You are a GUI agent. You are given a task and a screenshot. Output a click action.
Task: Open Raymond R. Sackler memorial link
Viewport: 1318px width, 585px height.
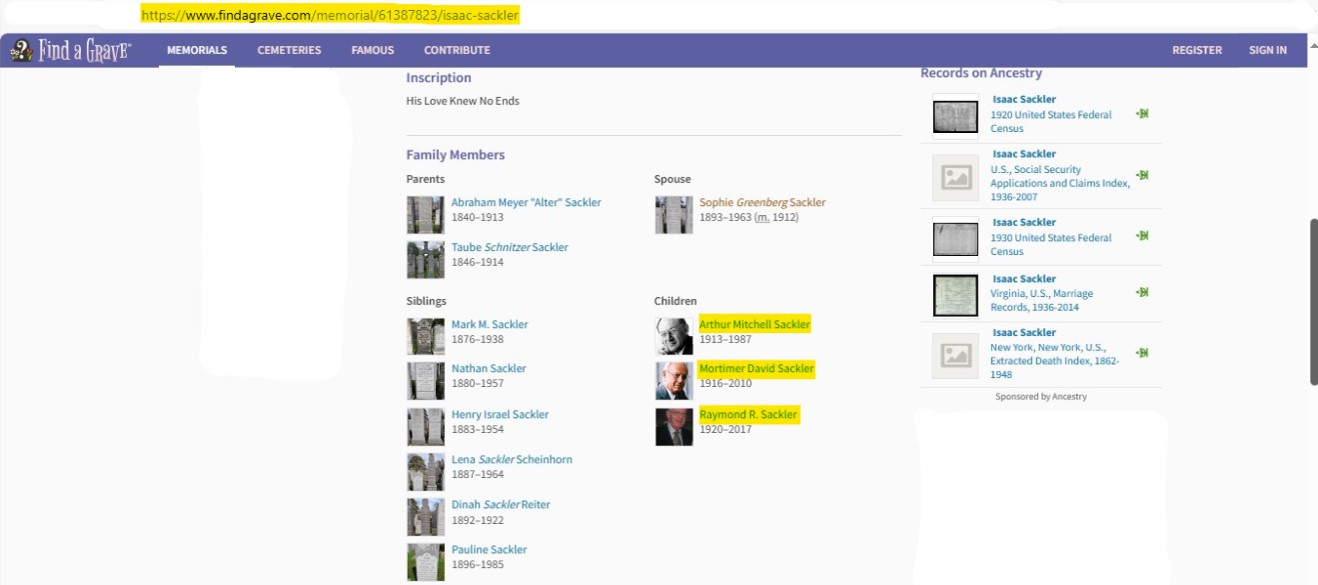coord(749,414)
